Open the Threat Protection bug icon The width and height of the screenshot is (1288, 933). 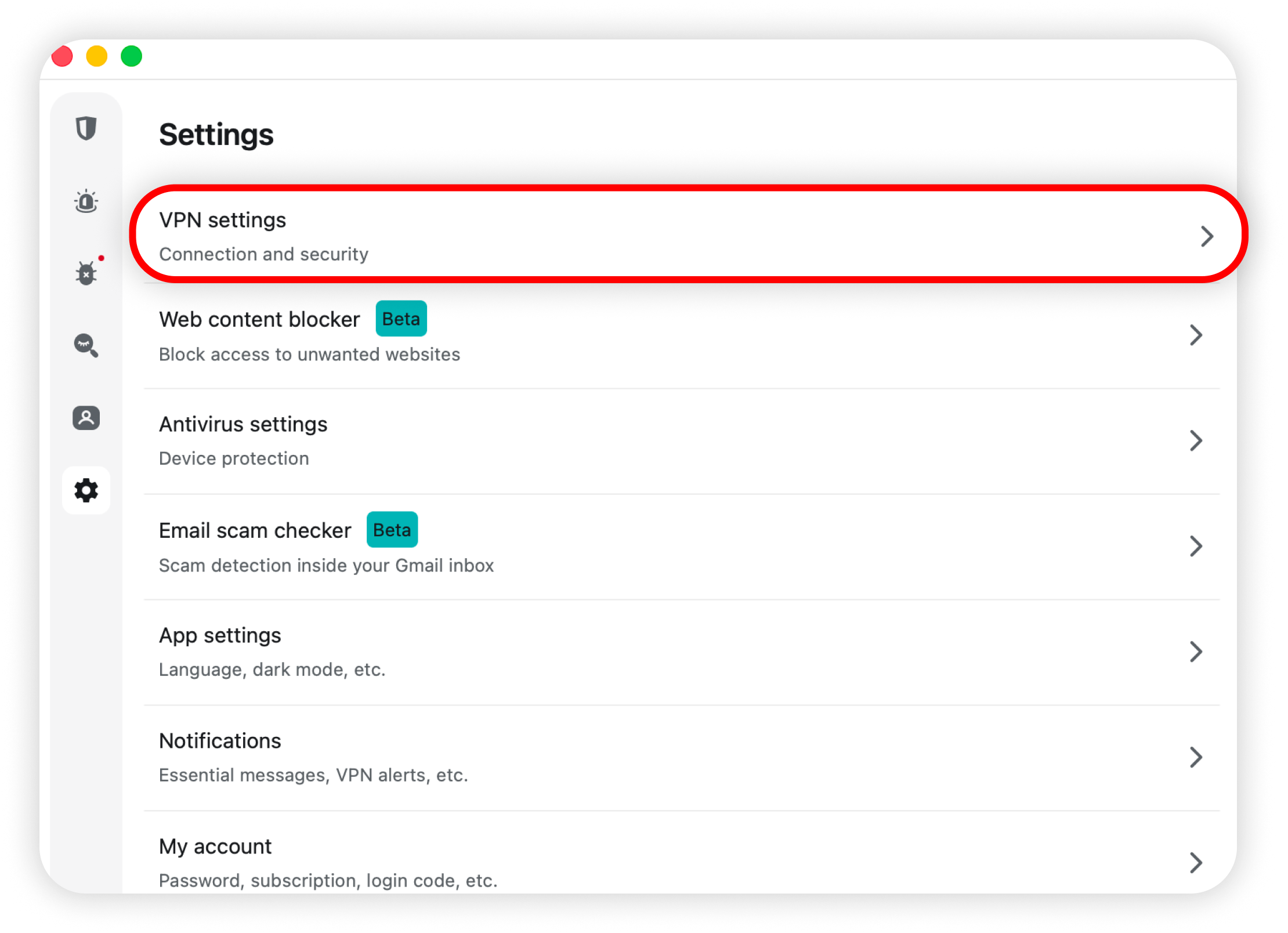pyautogui.click(x=86, y=273)
